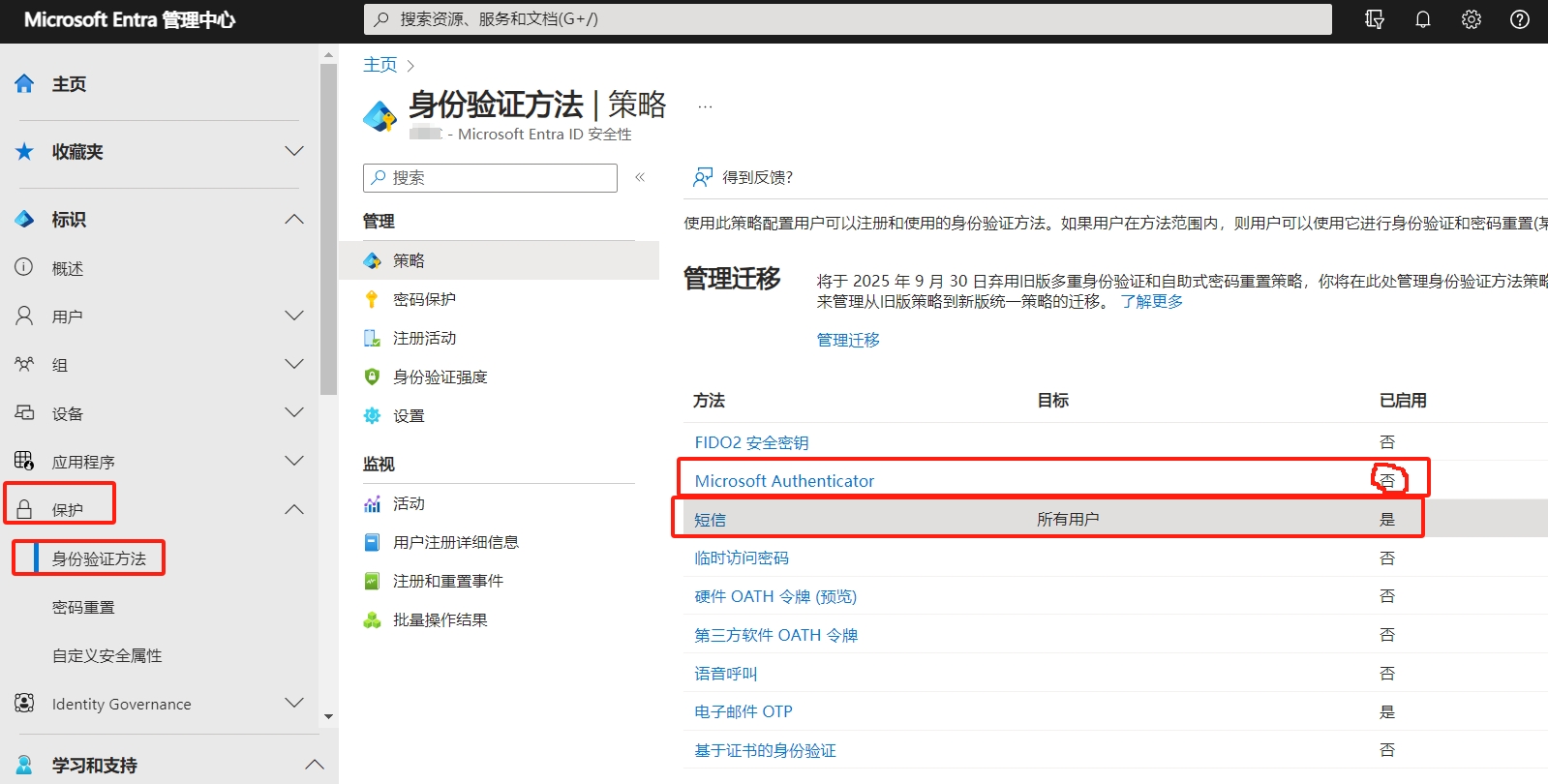Image resolution: width=1548 pixels, height=784 pixels.
Task: Open 基于证书的身份验证 link
Action: pos(765,750)
